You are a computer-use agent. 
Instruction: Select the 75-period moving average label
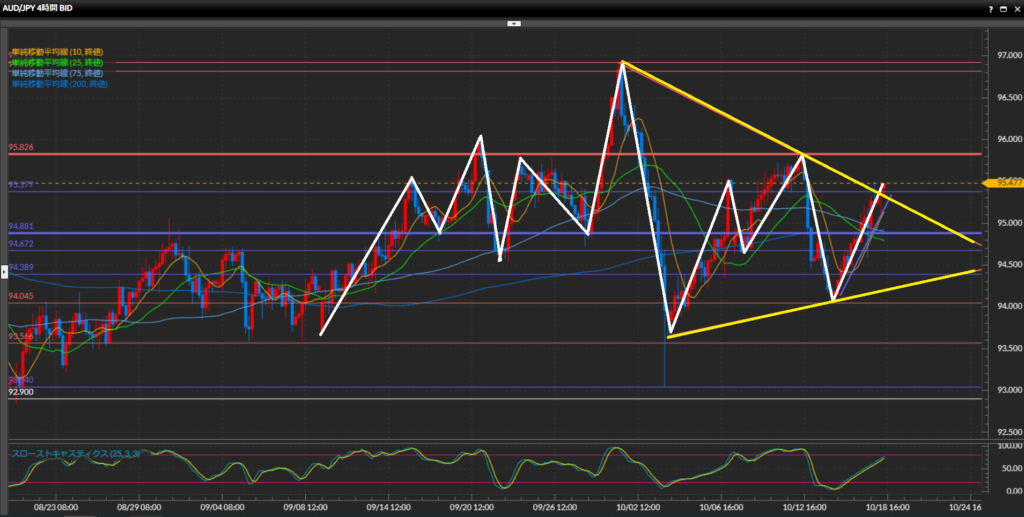(x=57, y=73)
